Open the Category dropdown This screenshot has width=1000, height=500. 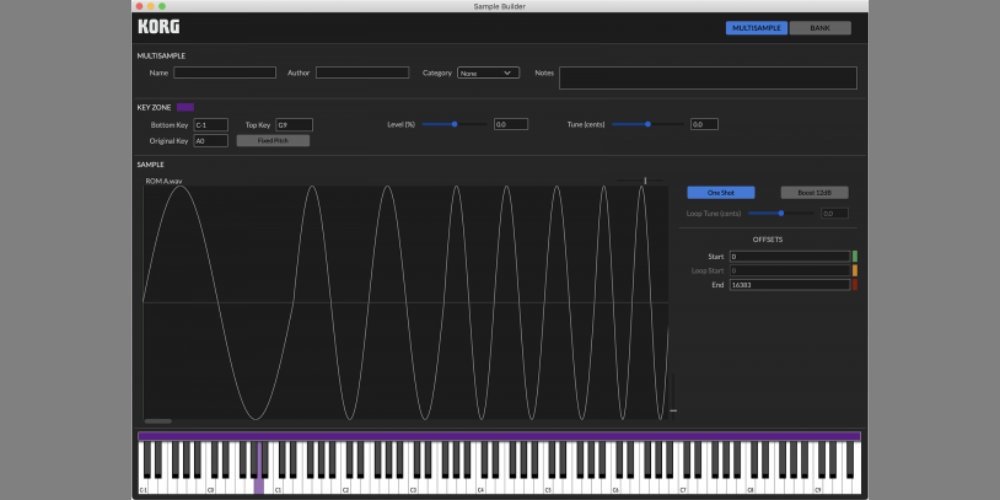pyautogui.click(x=488, y=73)
